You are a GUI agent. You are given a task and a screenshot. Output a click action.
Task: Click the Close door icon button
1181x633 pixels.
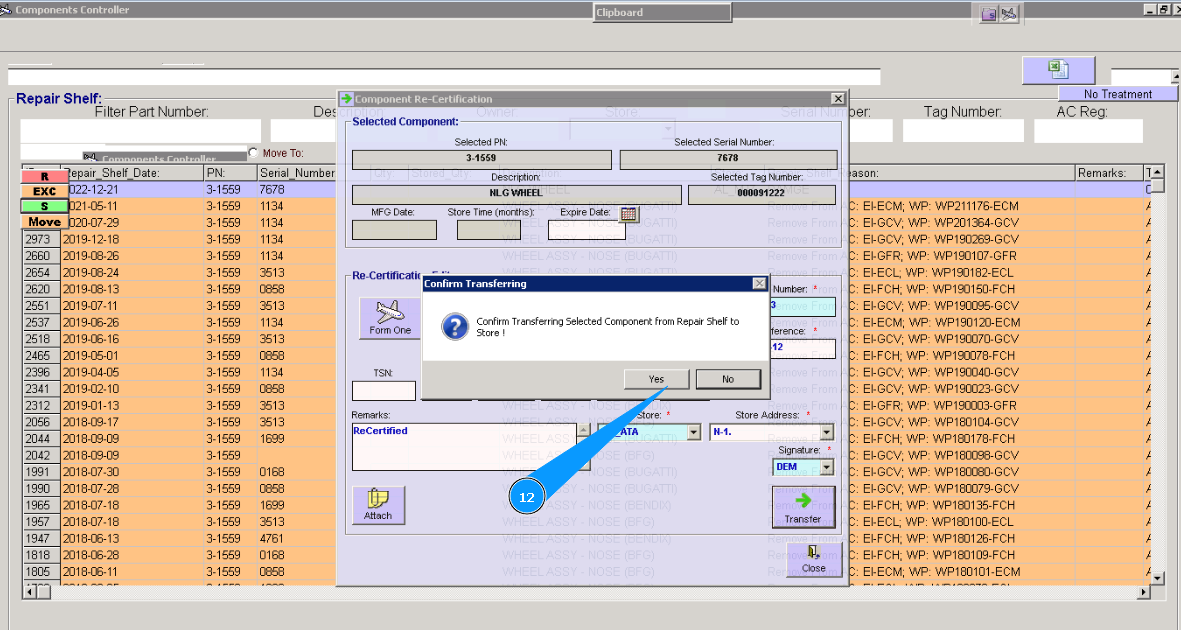pyautogui.click(x=813, y=560)
